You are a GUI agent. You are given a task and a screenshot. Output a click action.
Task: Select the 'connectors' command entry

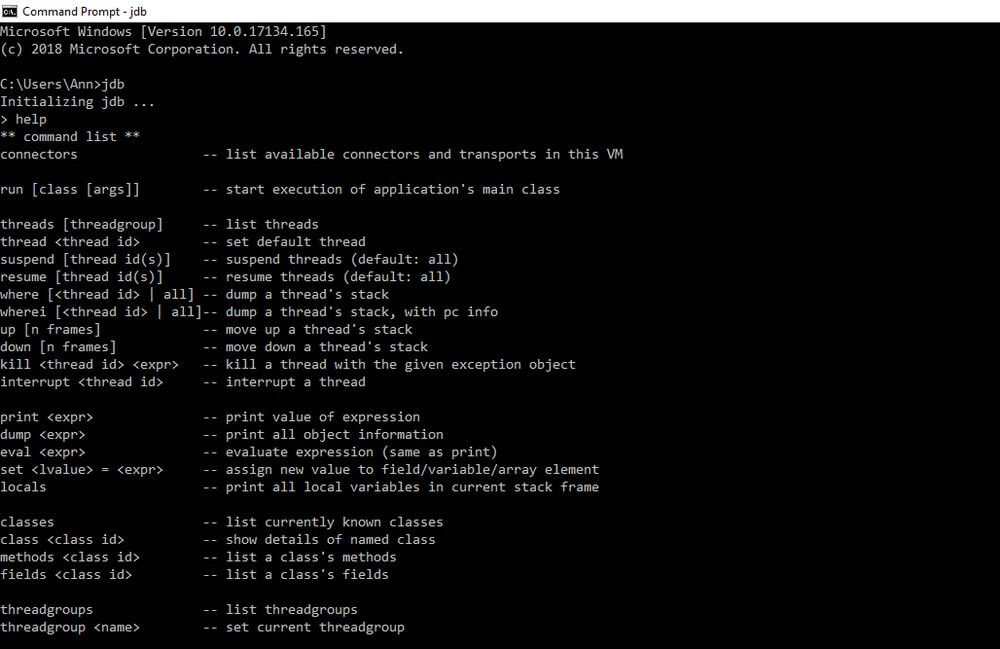pos(39,154)
